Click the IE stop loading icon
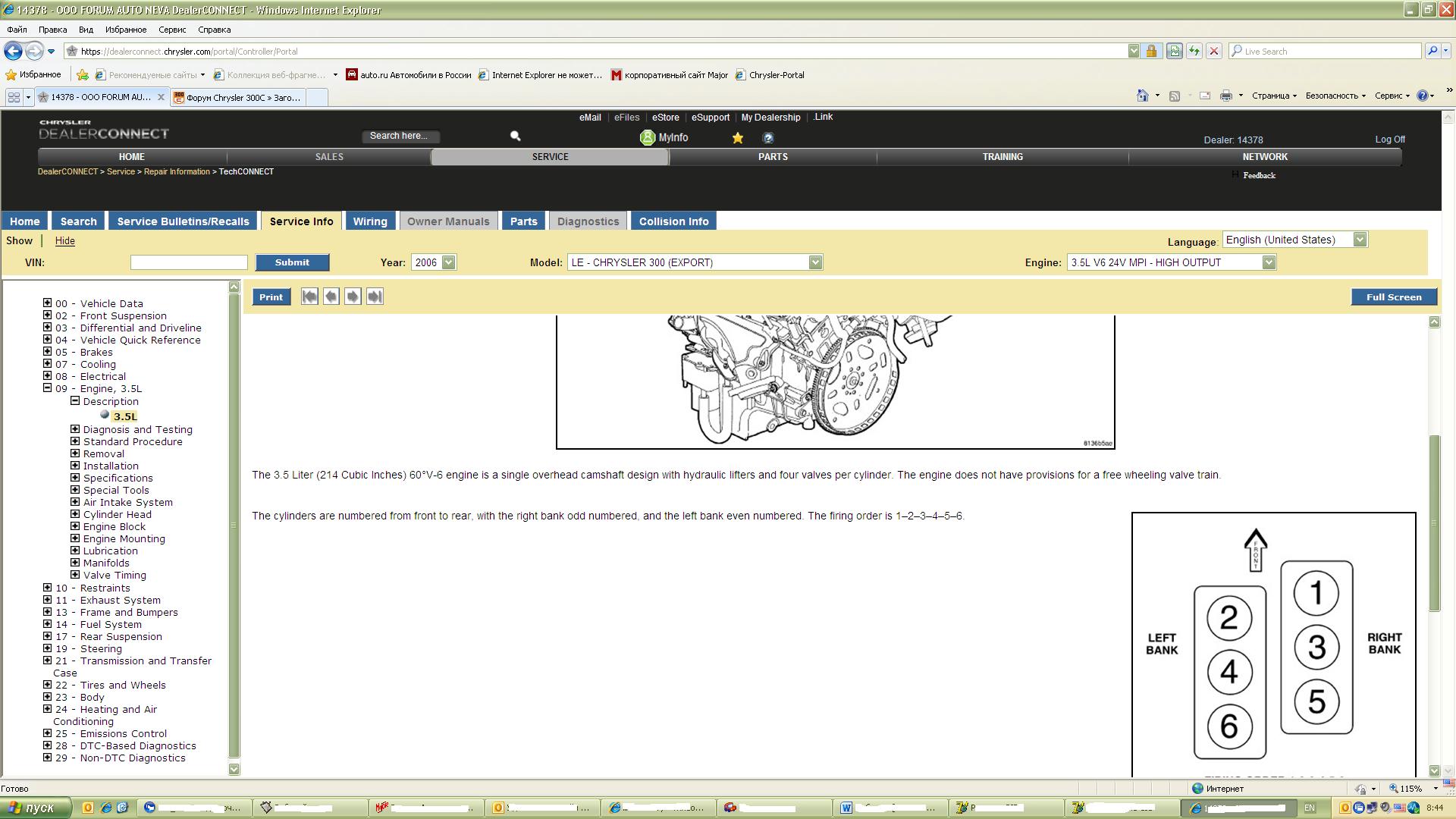 pyautogui.click(x=1214, y=51)
